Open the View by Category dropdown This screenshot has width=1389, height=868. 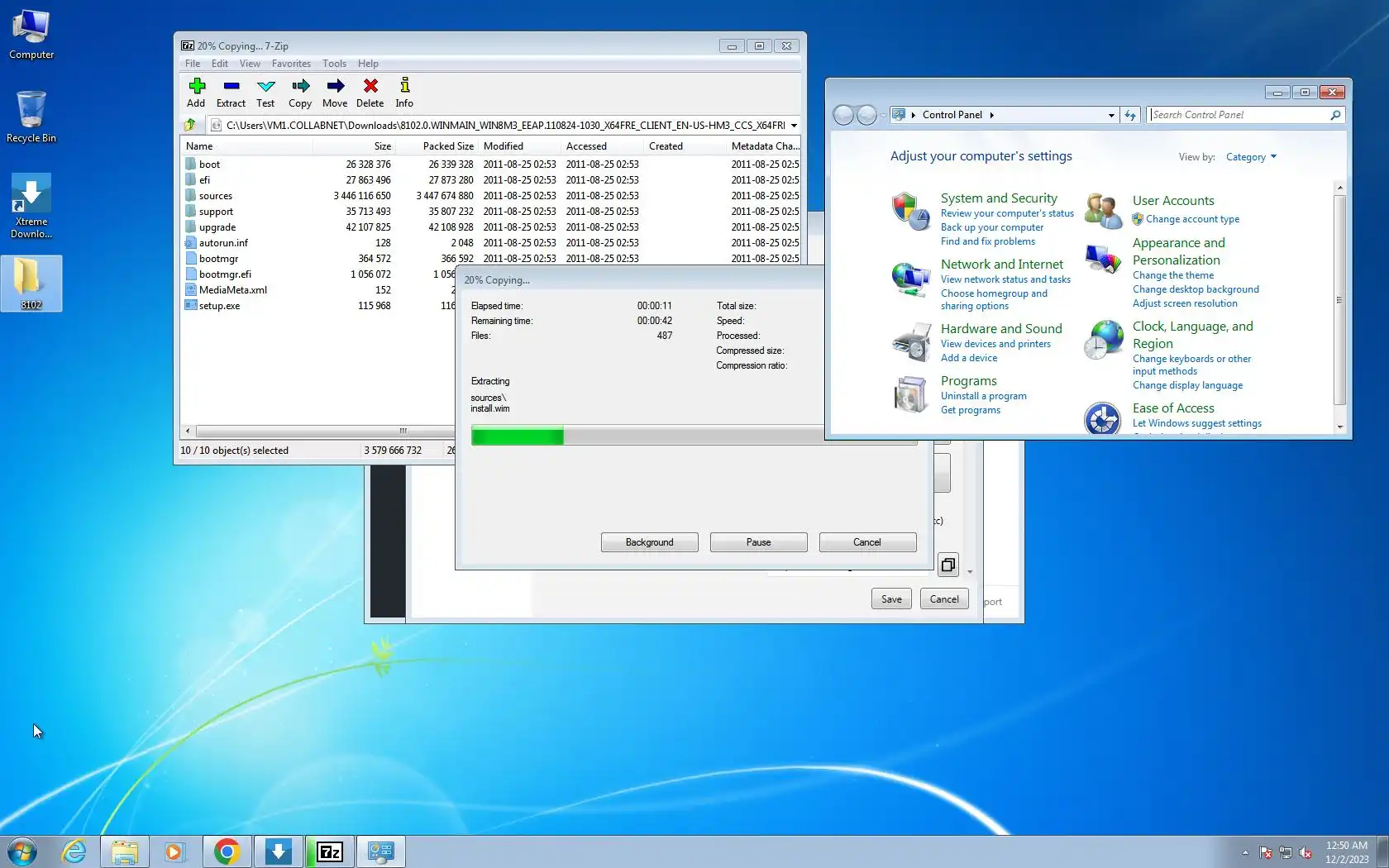[x=1251, y=157]
